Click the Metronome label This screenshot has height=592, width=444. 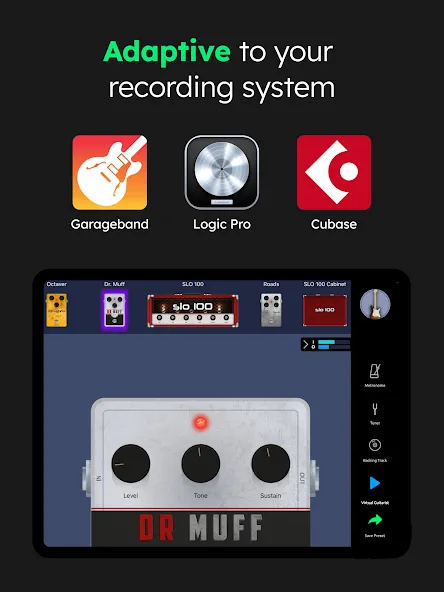coord(375,385)
